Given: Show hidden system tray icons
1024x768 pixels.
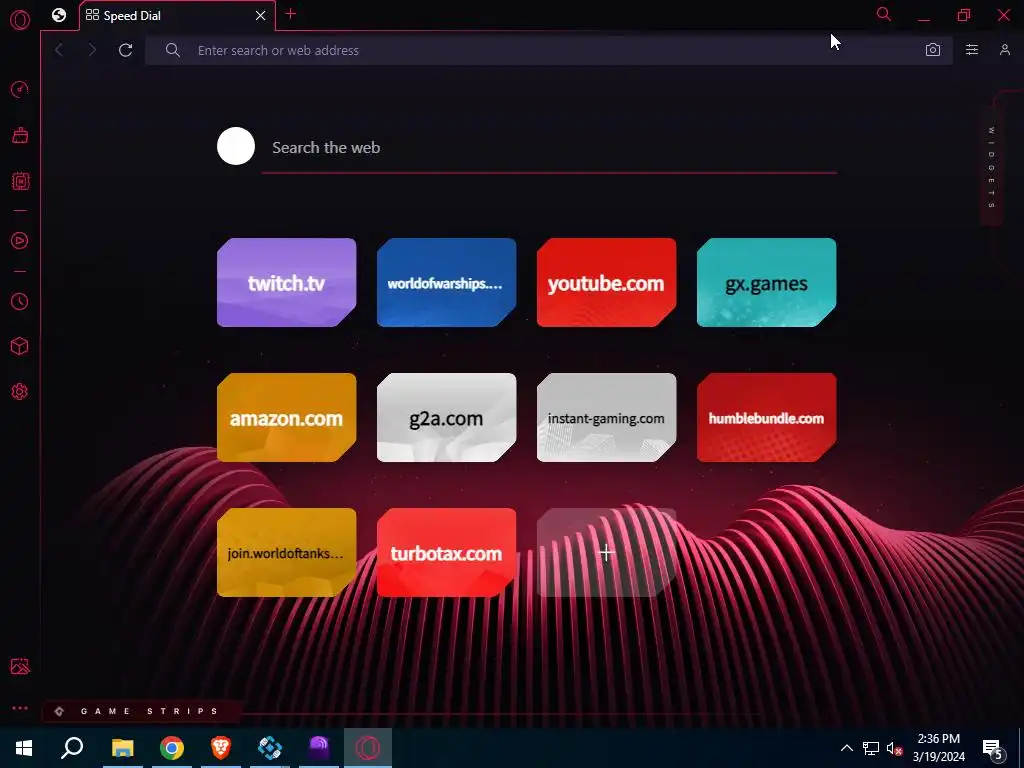Looking at the screenshot, I should tap(846, 748).
